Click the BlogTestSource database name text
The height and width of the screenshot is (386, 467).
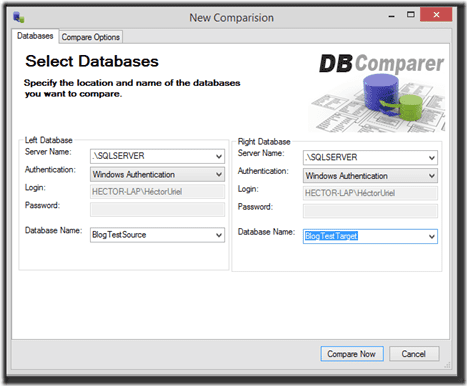click(119, 235)
